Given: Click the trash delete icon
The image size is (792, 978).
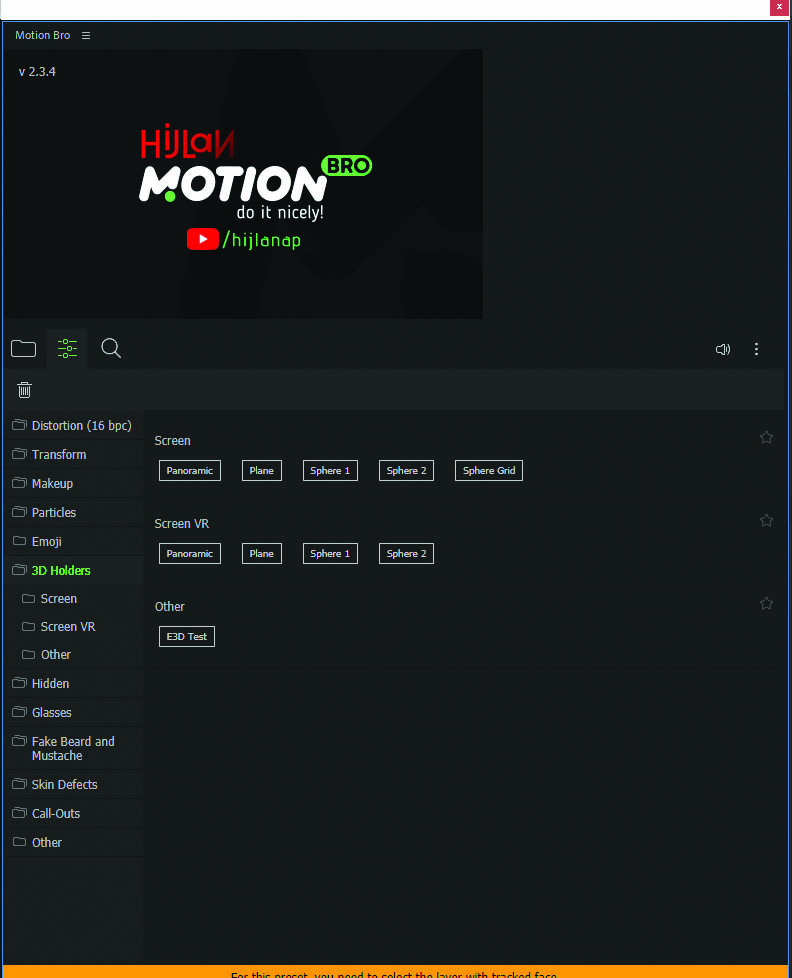Looking at the screenshot, I should click(24, 390).
